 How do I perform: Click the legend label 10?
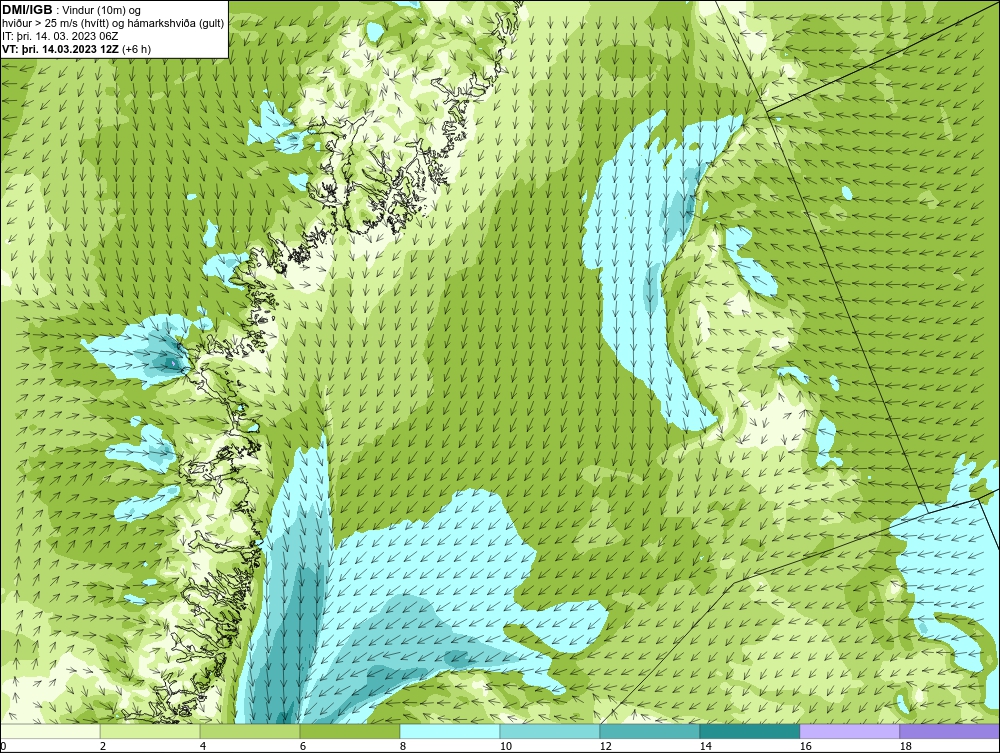pyautogui.click(x=506, y=746)
